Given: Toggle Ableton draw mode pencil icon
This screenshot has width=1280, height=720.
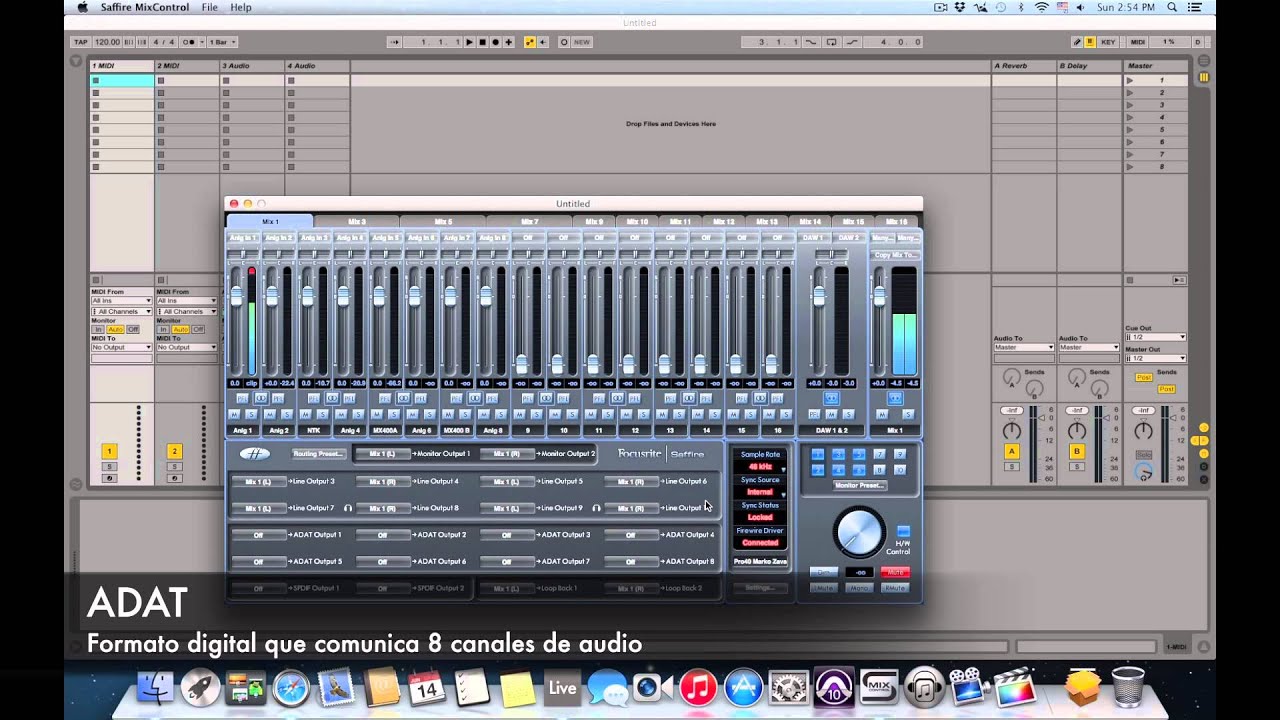Looking at the screenshot, I should [x=1077, y=42].
